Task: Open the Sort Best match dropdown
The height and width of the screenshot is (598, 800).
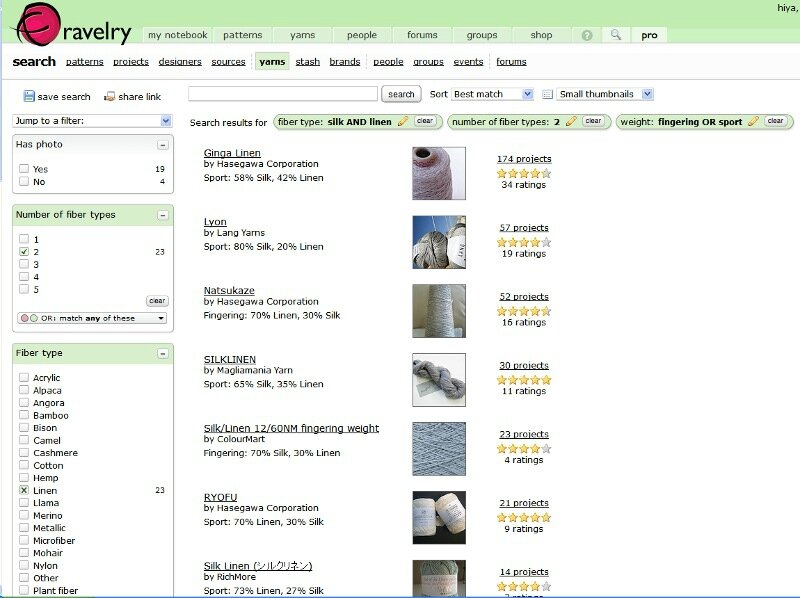Action: [492, 94]
